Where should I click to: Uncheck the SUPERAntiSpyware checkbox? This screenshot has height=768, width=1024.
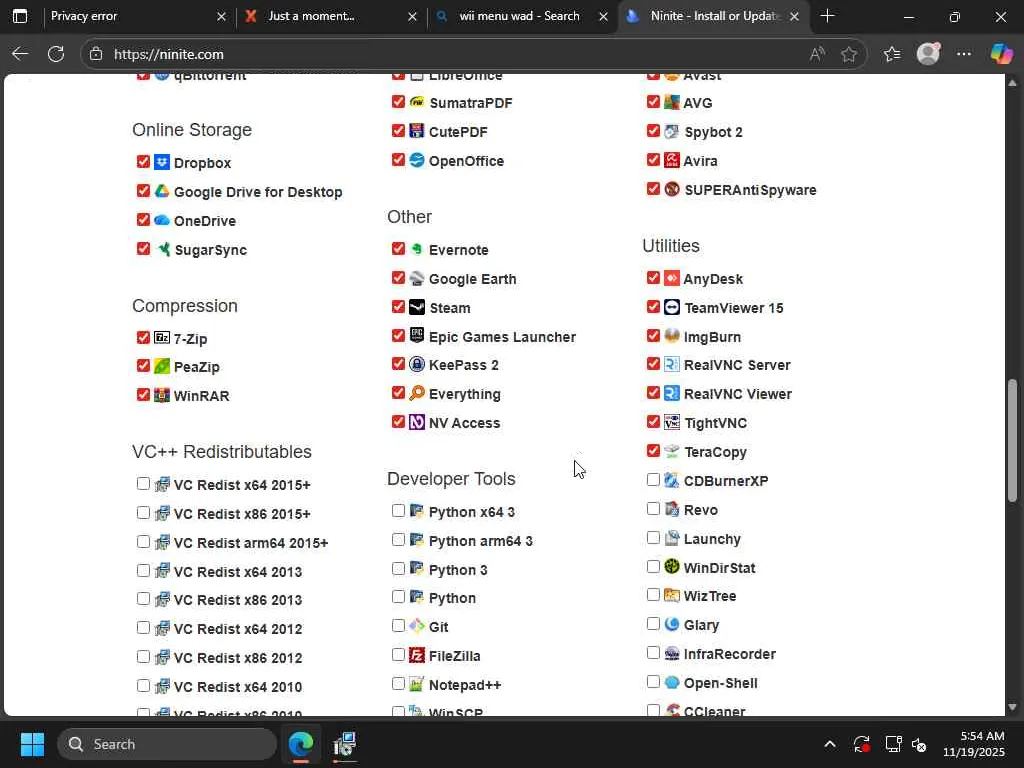(652, 189)
